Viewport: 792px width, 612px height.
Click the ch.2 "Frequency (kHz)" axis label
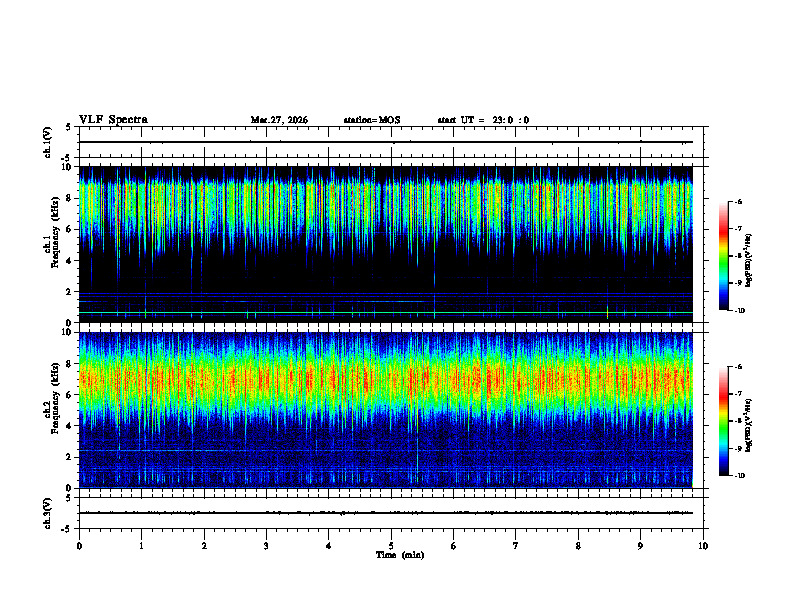[55, 398]
